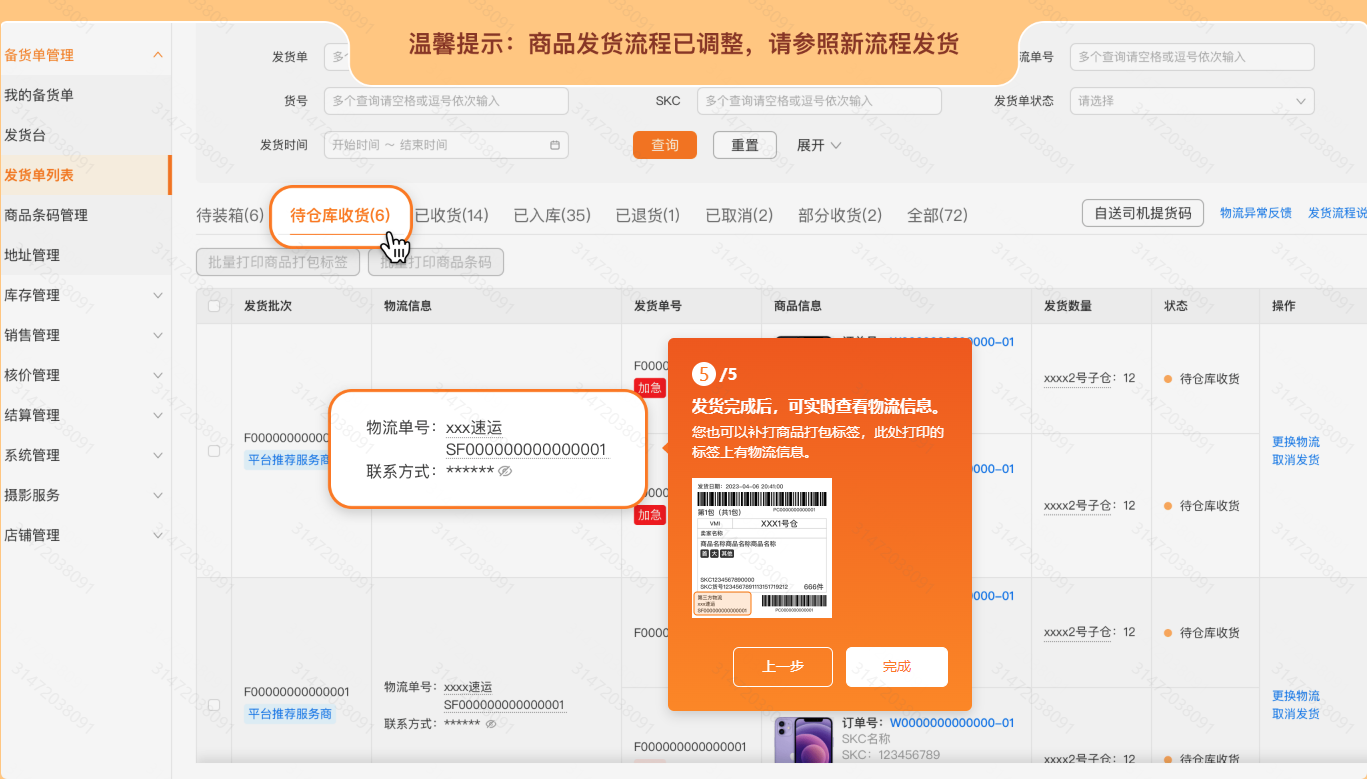Image resolution: width=1367 pixels, height=779 pixels.
Task: Open calendar icon in 发货时间 field
Action: click(x=555, y=145)
